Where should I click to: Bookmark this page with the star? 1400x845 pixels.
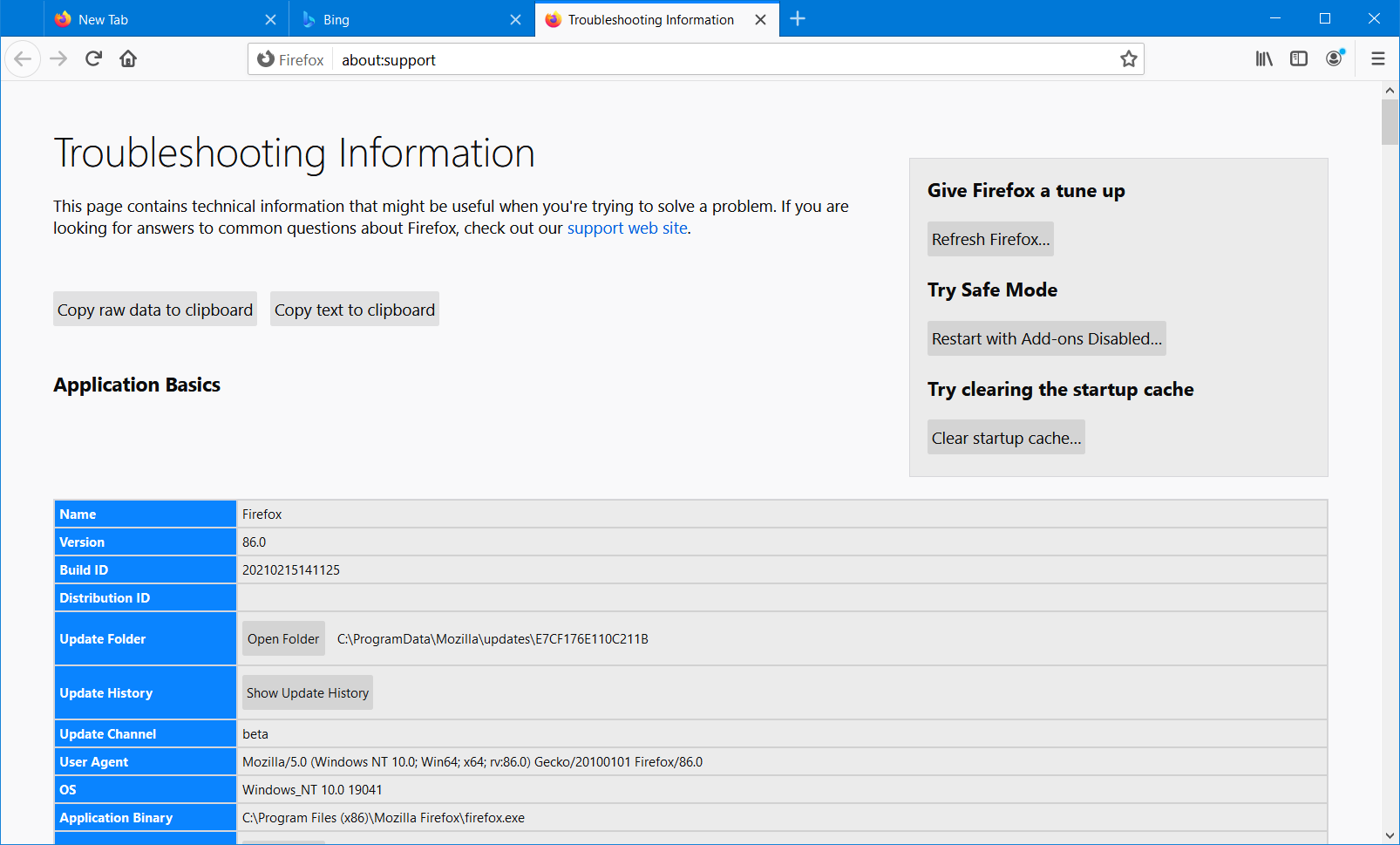coord(1129,59)
